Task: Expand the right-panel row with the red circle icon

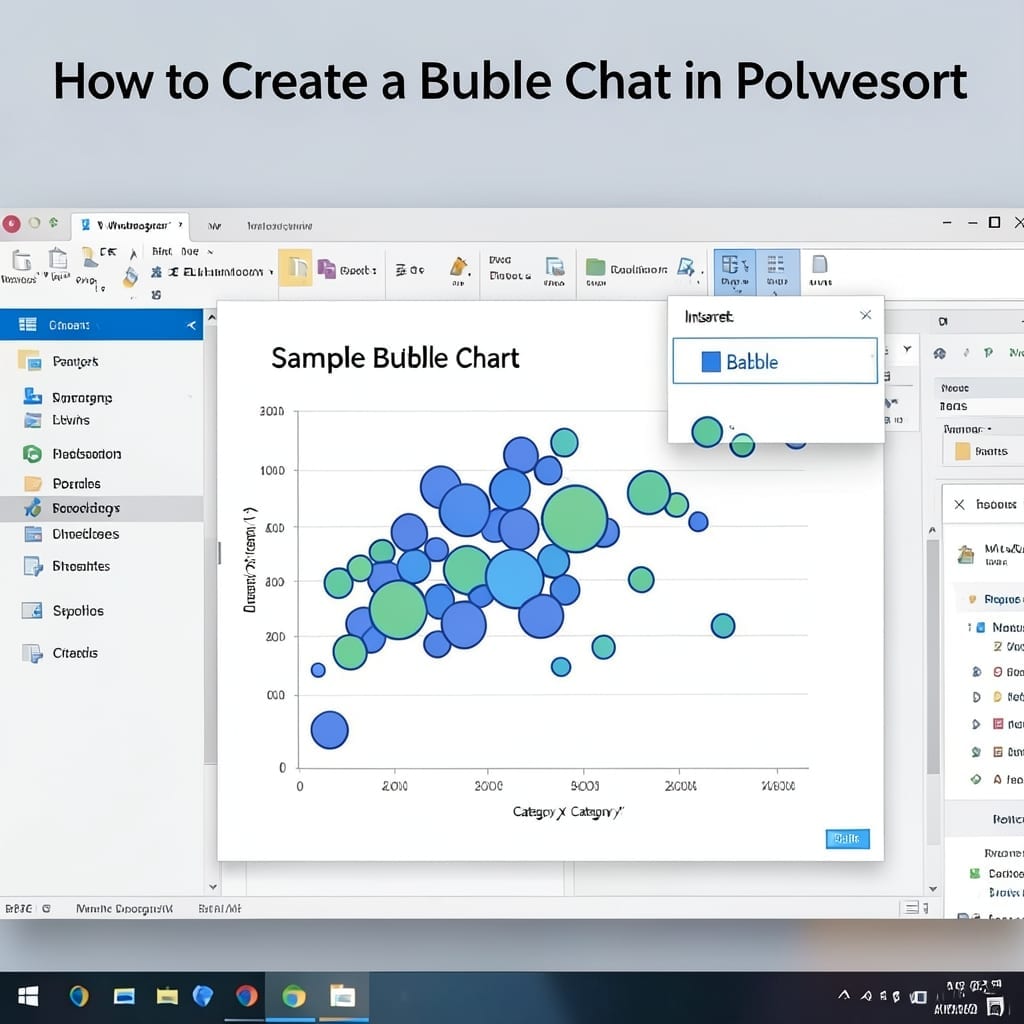Action: 976,671
